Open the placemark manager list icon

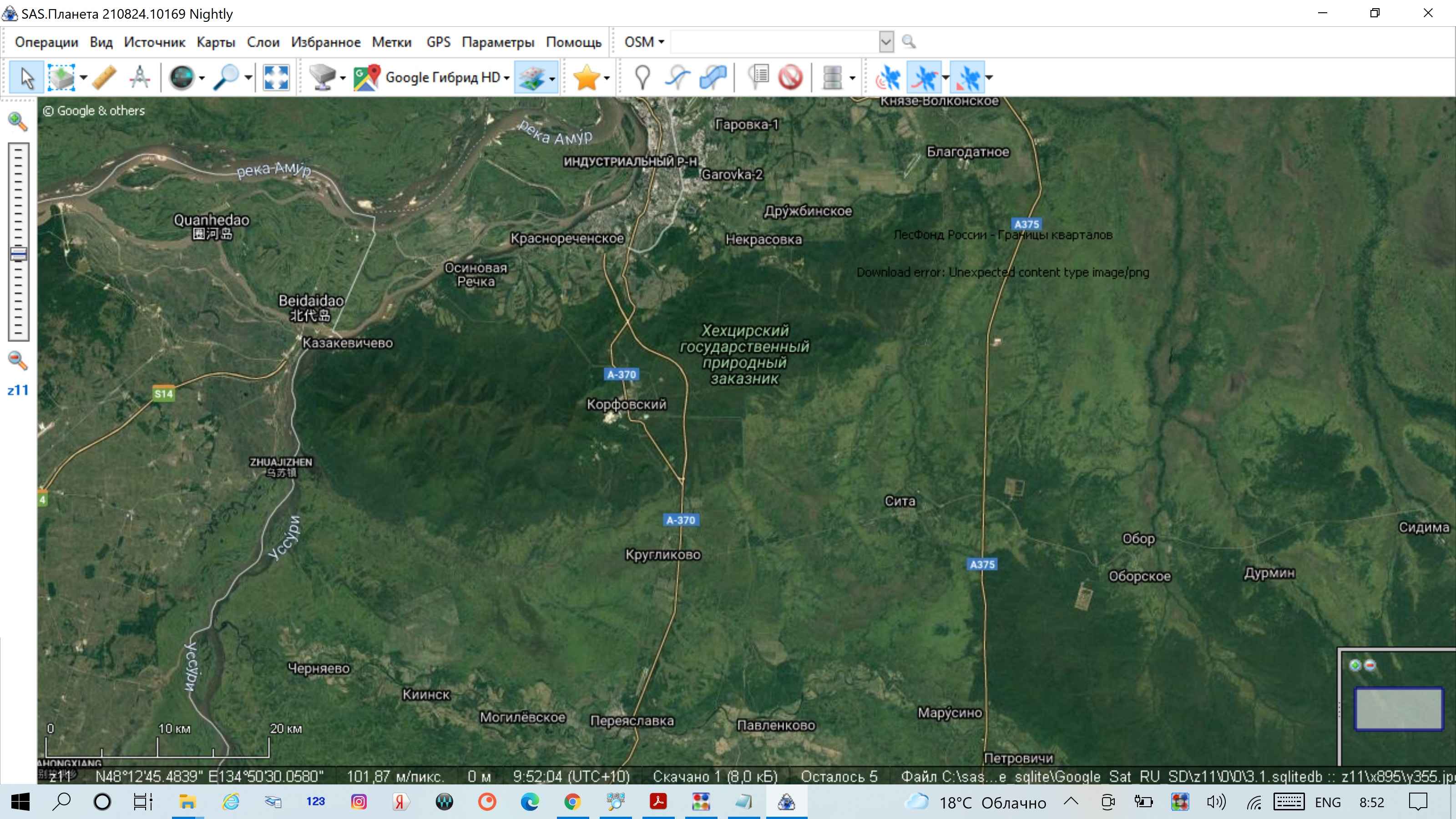pyautogui.click(x=758, y=77)
